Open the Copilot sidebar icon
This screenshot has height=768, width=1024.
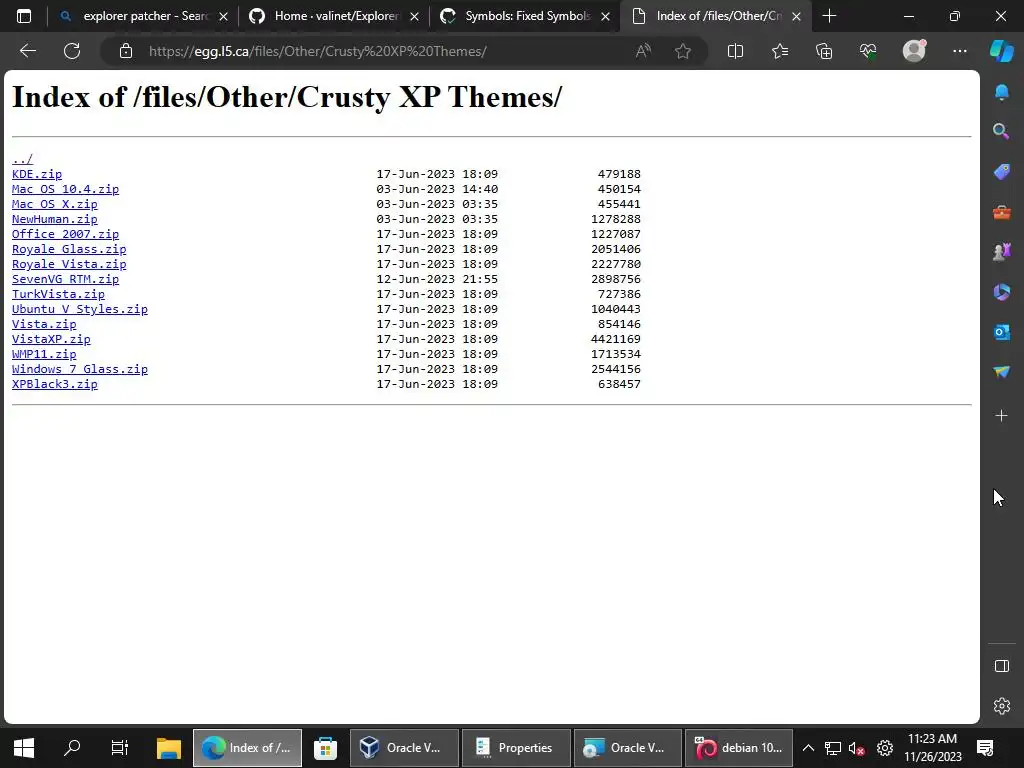[1002, 51]
